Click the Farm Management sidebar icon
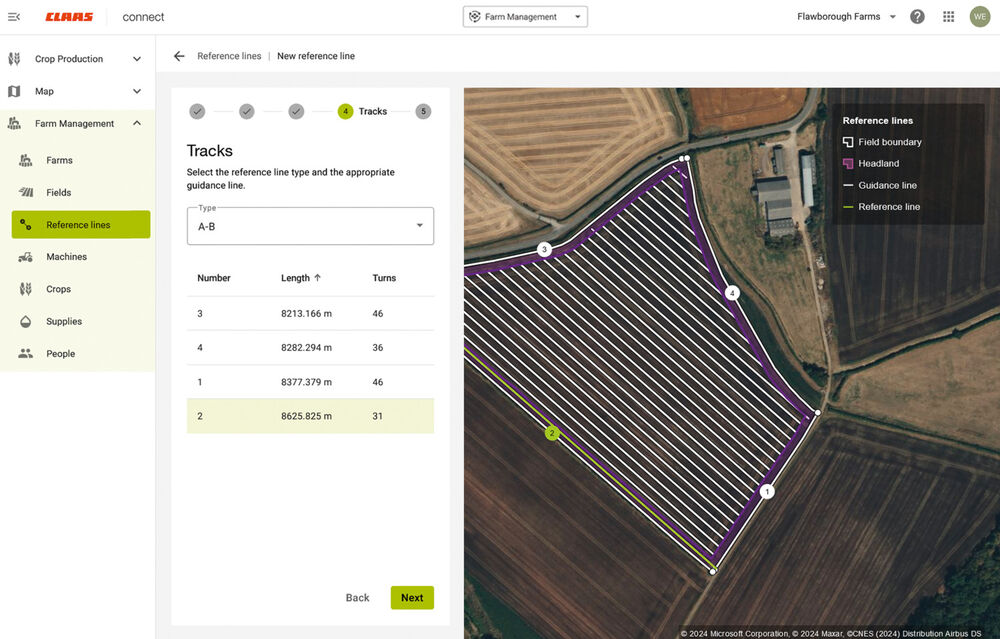 pyautogui.click(x=14, y=123)
